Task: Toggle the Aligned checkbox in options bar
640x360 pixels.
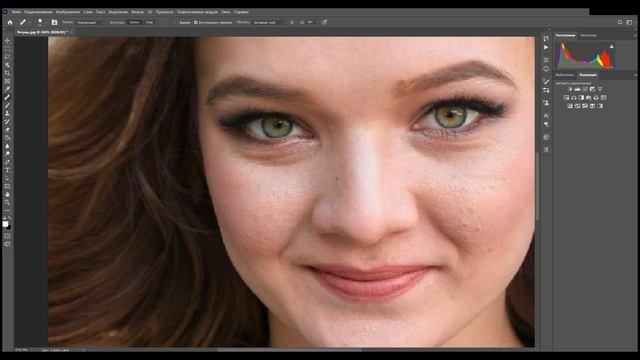Action: coord(178,22)
